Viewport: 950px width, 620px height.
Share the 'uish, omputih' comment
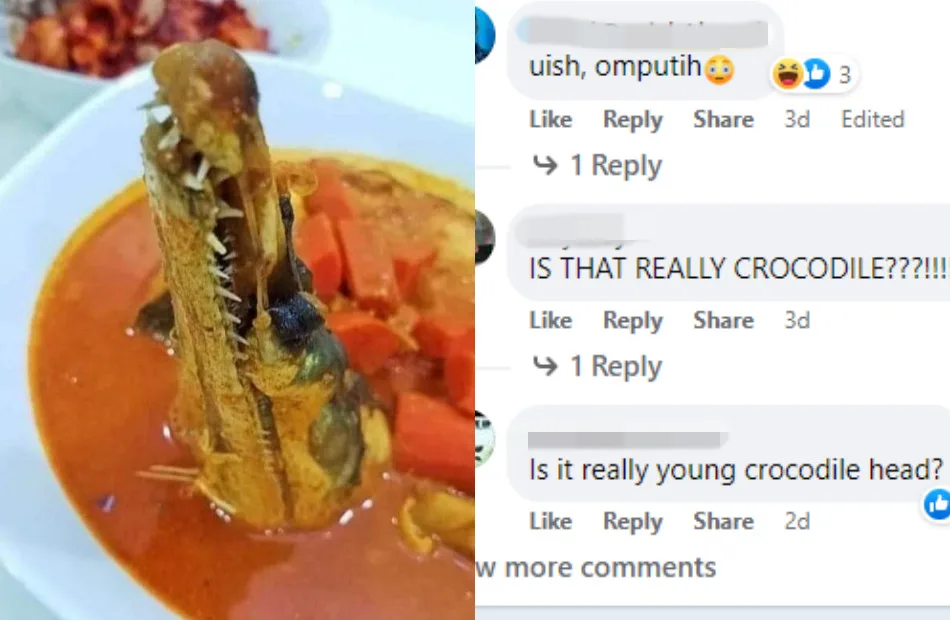point(723,119)
